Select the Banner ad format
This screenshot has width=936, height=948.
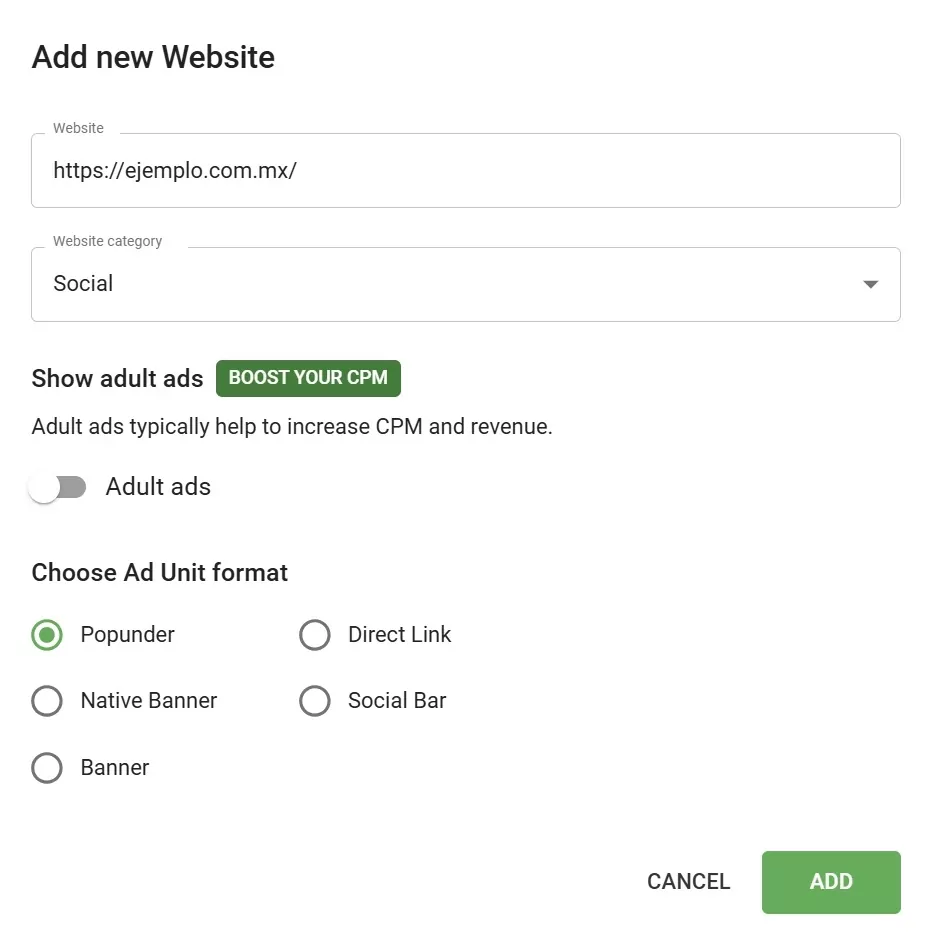click(46, 767)
